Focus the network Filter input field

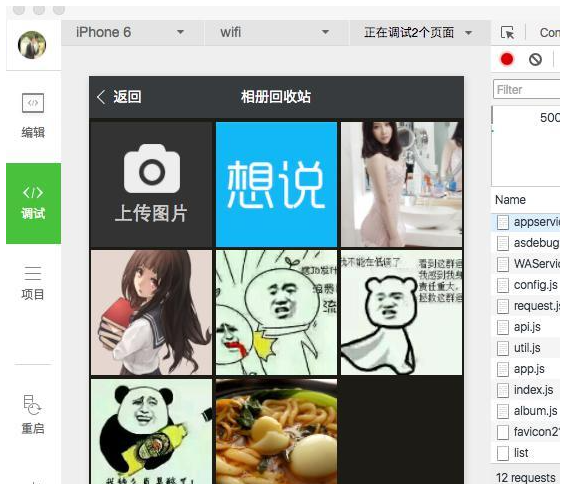527,89
